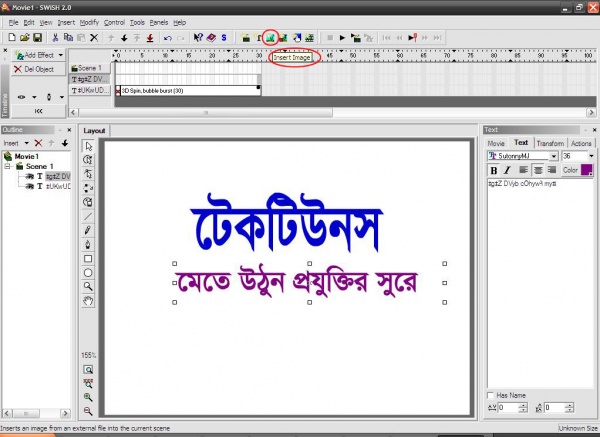Activate the Hand pan tool
Screen dimensions: 600x437
pyautogui.click(x=88, y=301)
